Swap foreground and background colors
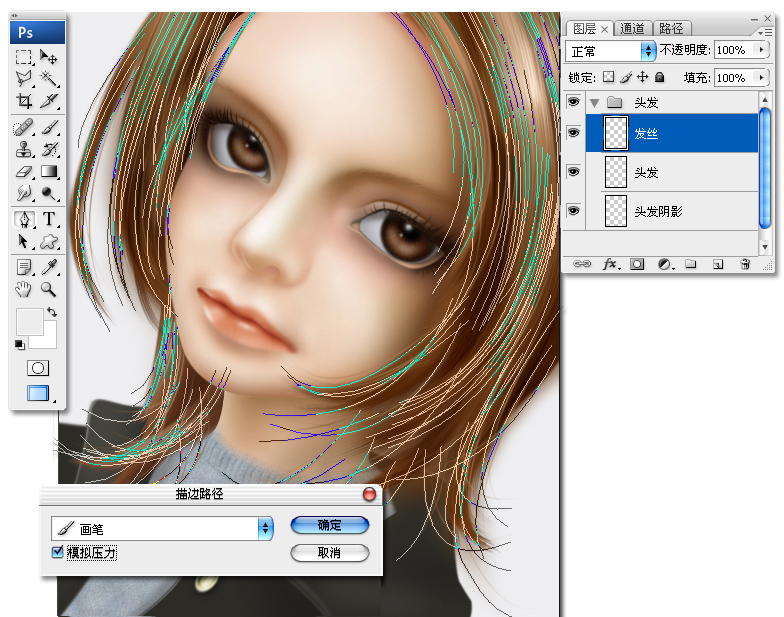This screenshot has width=784, height=617. (x=52, y=312)
